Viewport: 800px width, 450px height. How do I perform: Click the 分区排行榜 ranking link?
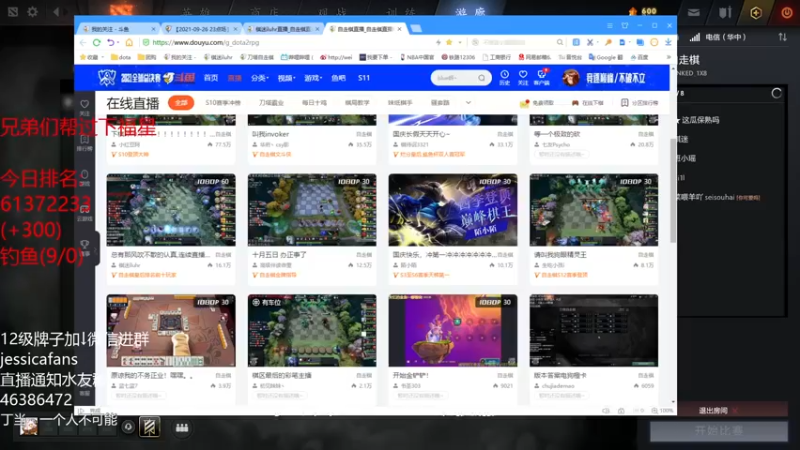639,103
